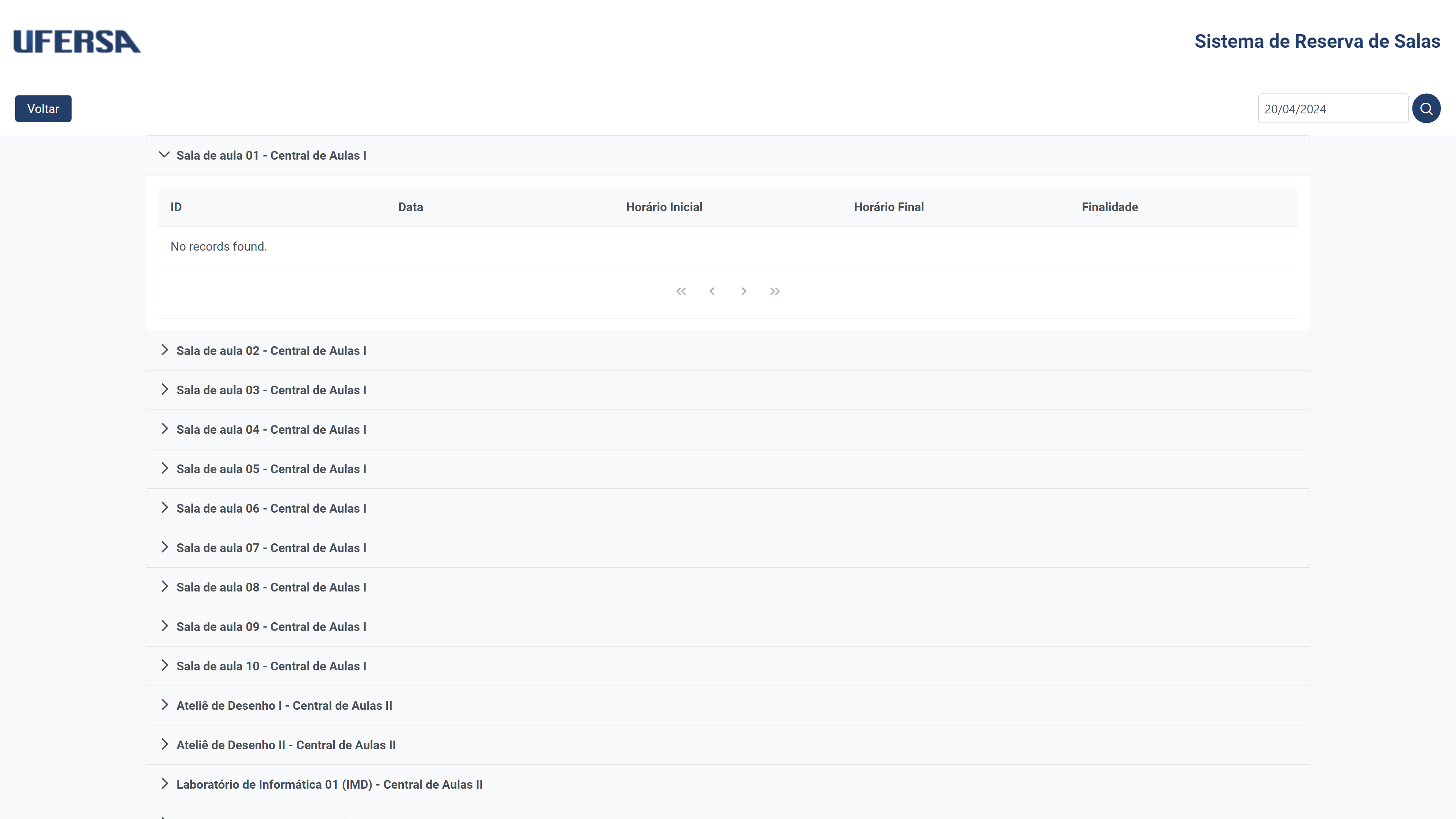Expand Sala de aula 04 chevron
1456x819 pixels.
click(x=165, y=429)
